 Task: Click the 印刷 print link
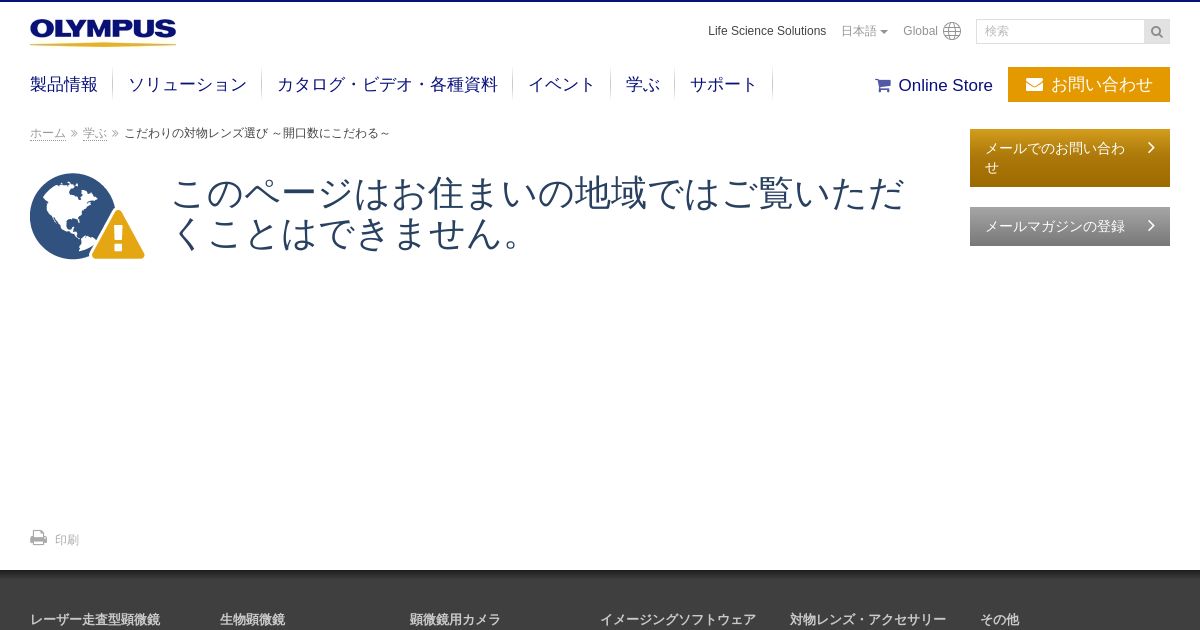coord(67,540)
